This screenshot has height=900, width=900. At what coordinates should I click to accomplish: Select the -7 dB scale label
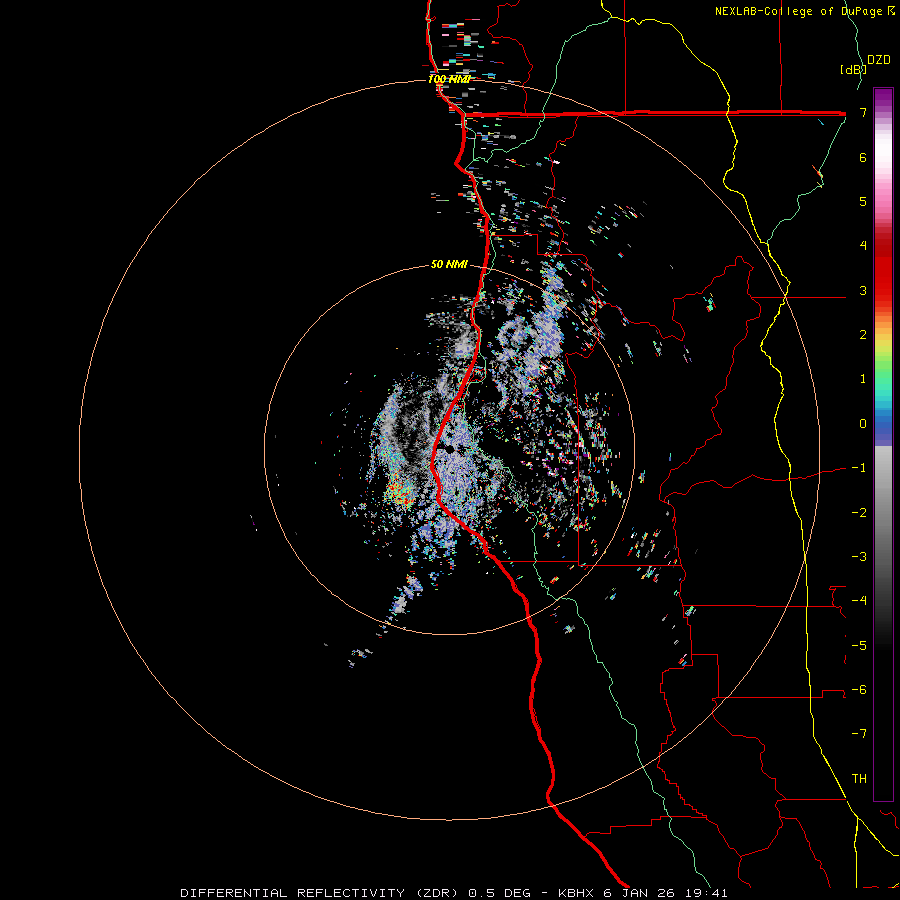point(859,734)
